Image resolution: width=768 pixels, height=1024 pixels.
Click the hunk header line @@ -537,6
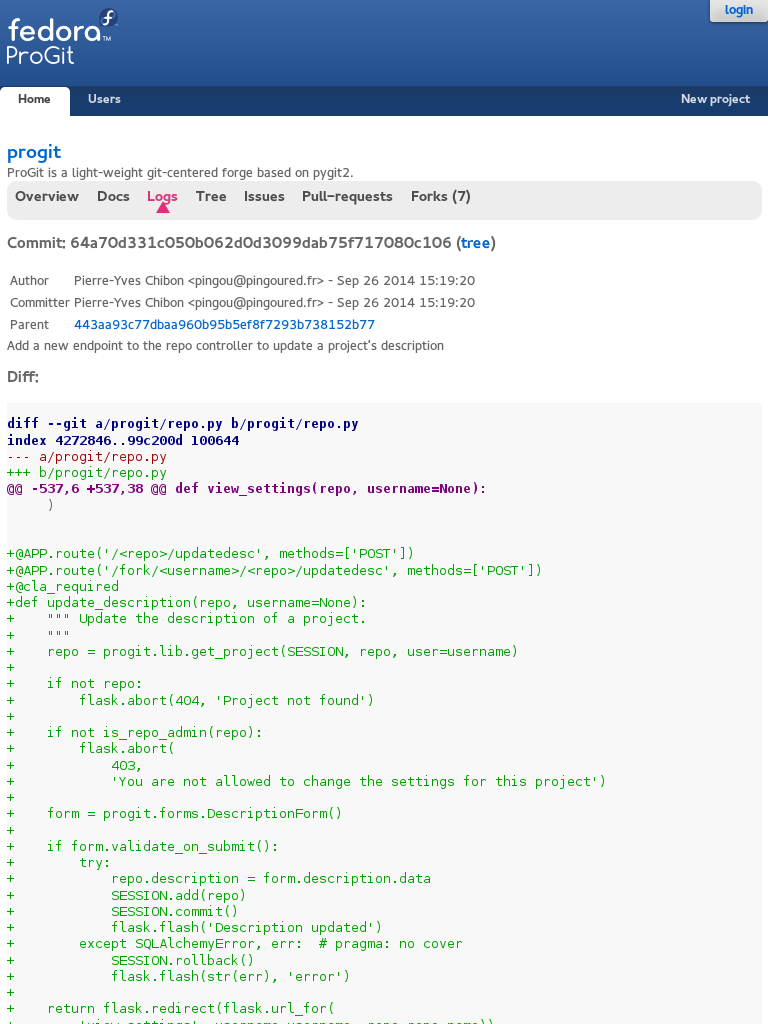click(246, 489)
